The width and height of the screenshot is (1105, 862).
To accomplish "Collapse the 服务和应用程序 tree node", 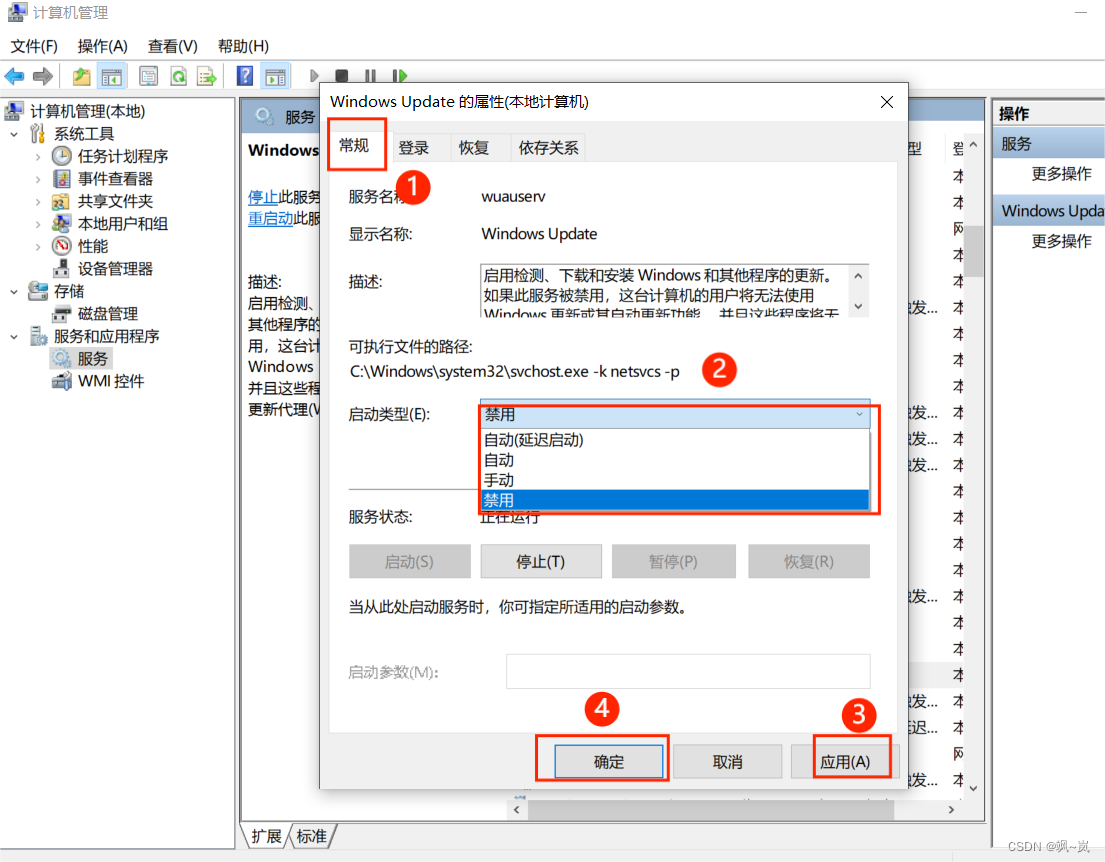I will click(14, 337).
